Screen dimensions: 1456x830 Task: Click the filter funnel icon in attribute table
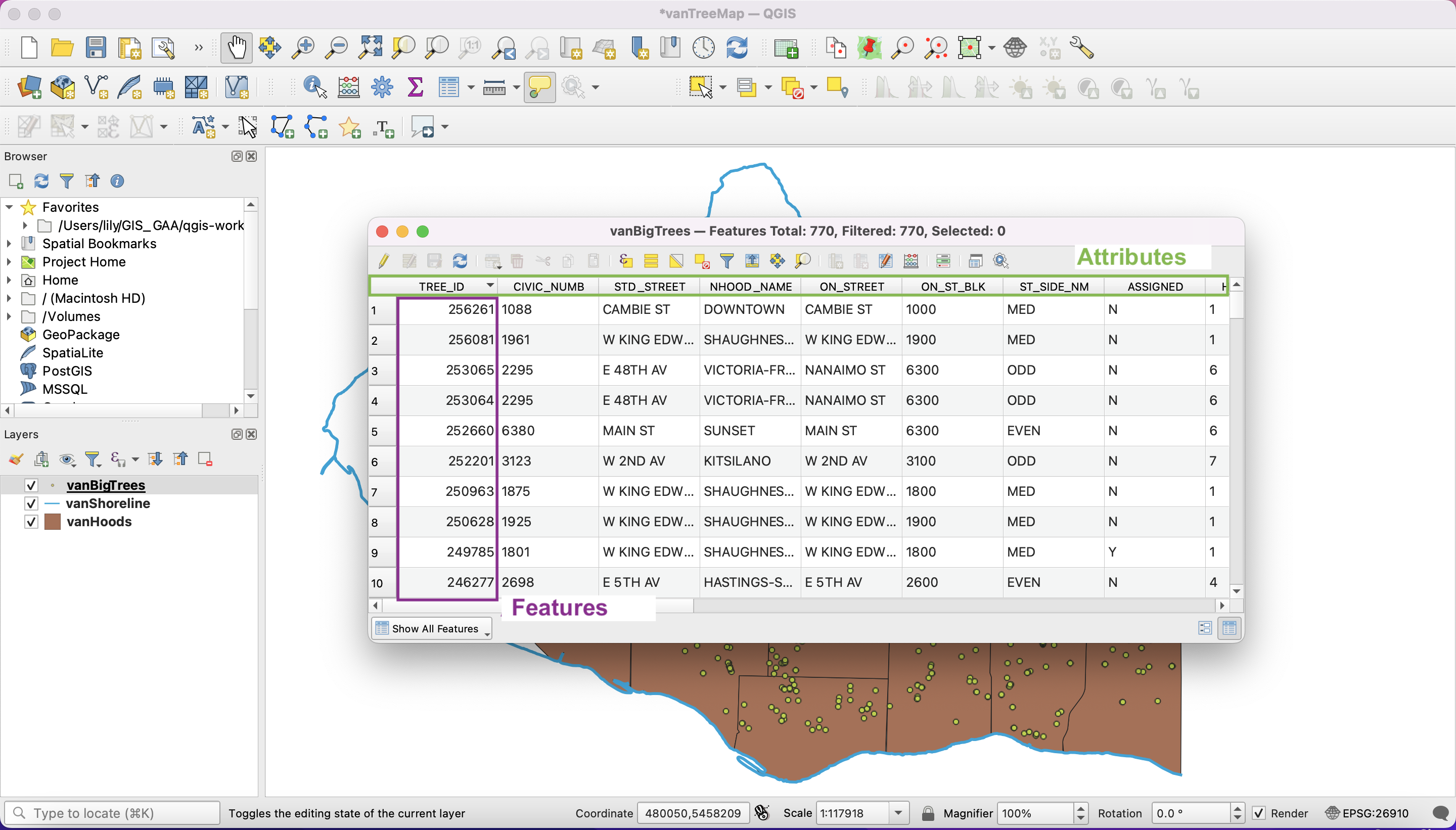(x=726, y=261)
